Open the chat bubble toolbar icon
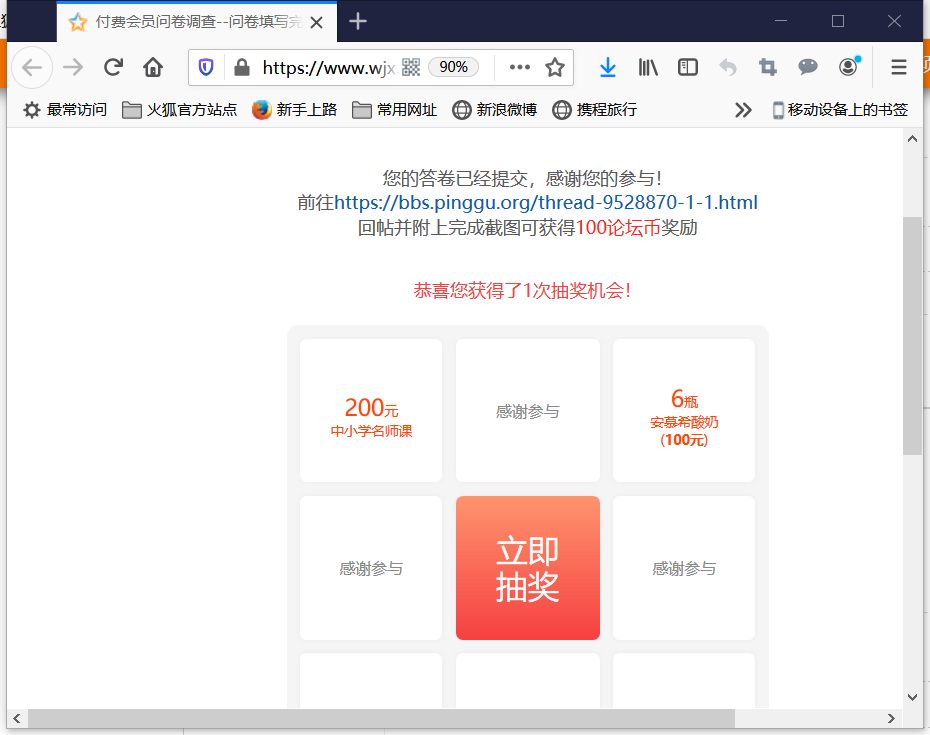 pyautogui.click(x=808, y=68)
